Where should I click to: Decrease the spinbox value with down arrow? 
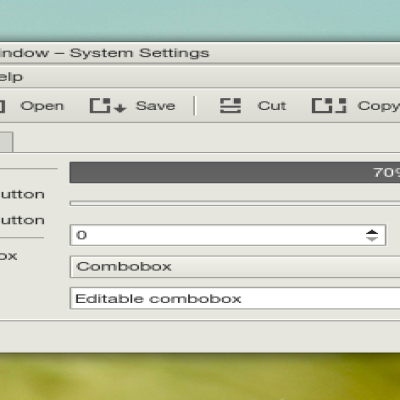click(x=372, y=239)
